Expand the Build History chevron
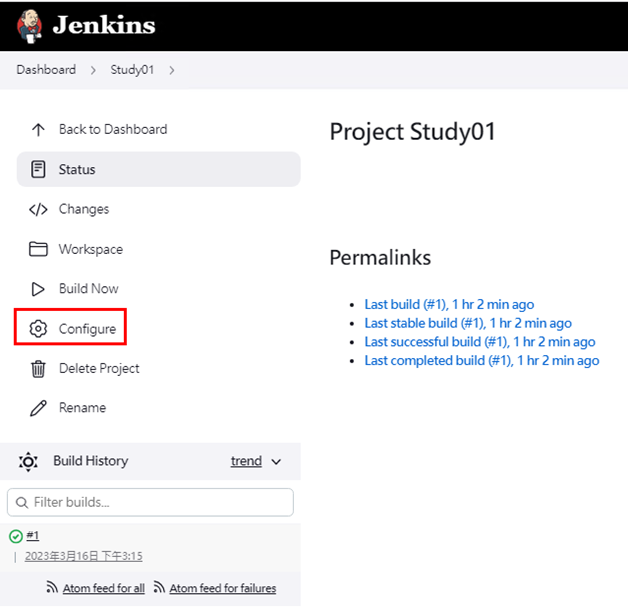The width and height of the screenshot is (628, 610). pos(277,462)
